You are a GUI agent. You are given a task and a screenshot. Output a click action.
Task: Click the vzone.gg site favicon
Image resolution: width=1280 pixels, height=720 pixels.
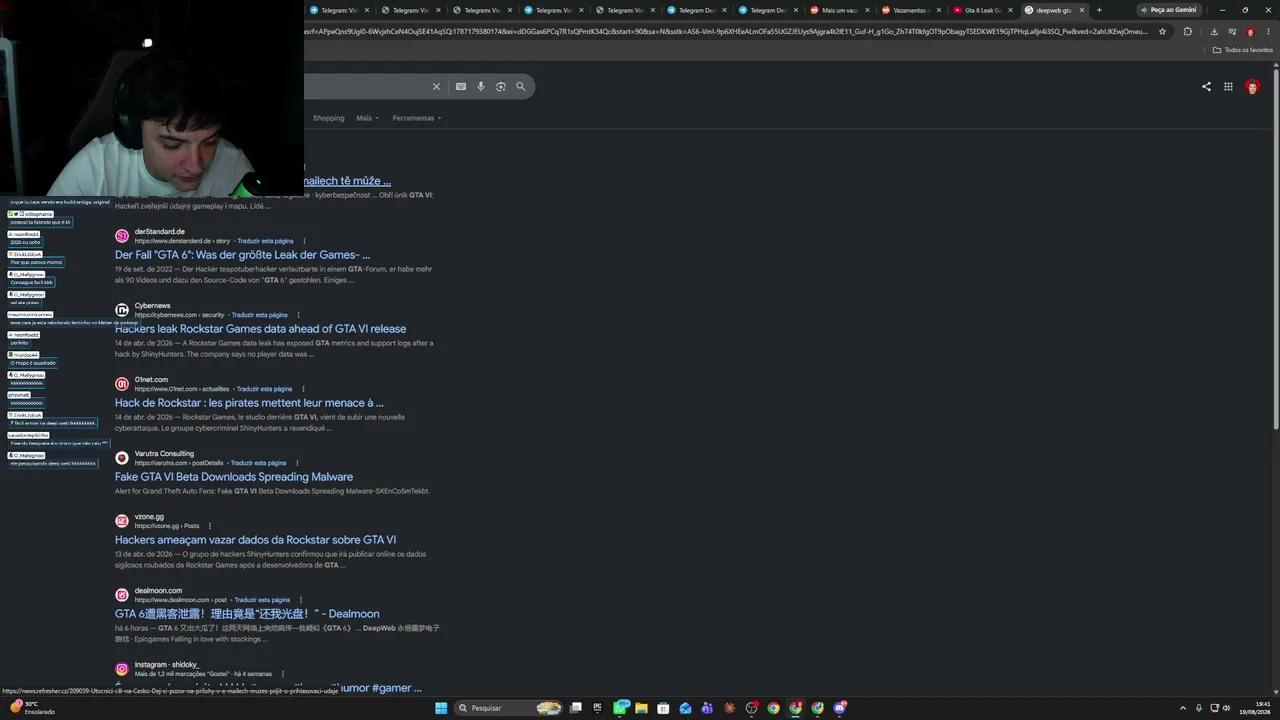tap(122, 521)
